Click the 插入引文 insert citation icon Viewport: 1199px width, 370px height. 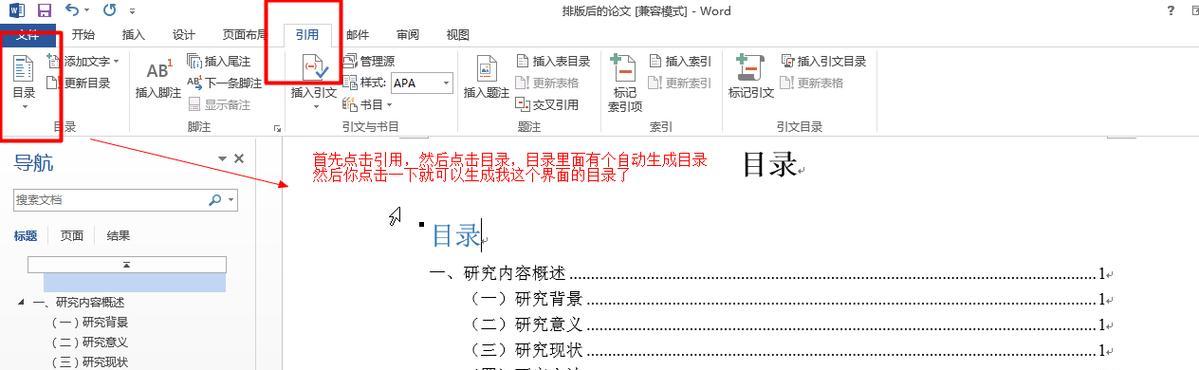(x=314, y=80)
